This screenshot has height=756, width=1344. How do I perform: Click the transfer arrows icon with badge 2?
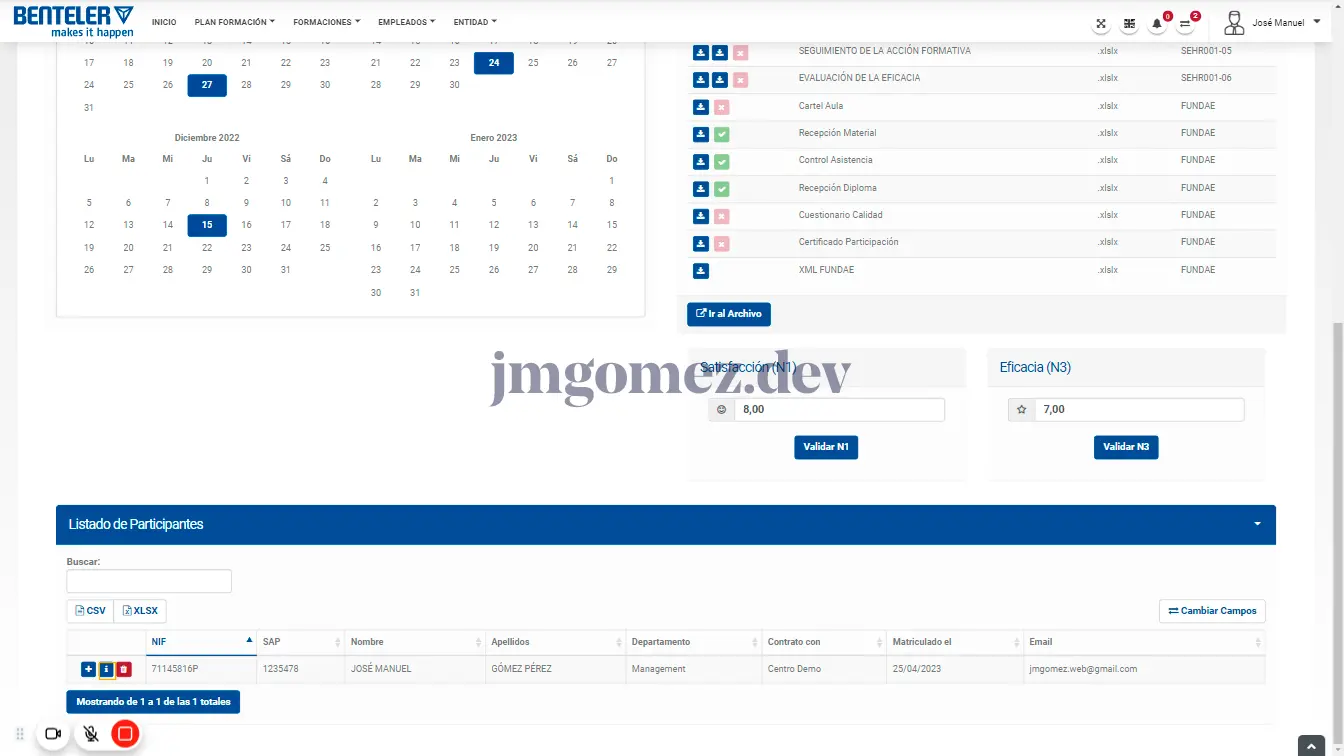click(x=1185, y=23)
